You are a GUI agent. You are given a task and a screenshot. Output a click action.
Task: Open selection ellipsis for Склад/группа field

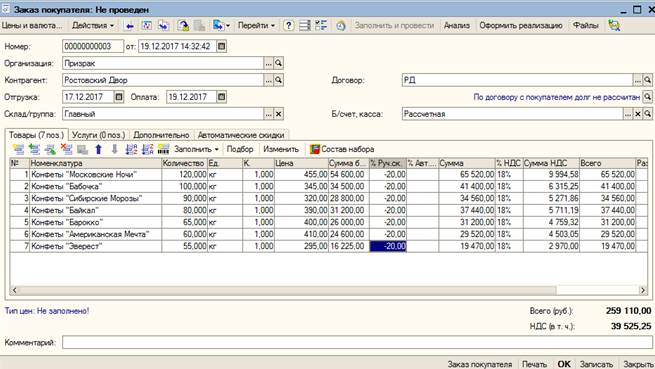269,114
